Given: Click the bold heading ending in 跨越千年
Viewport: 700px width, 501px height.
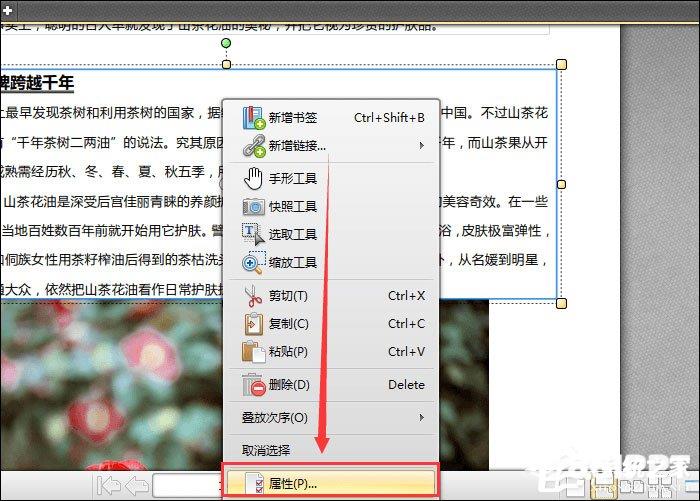Looking at the screenshot, I should (x=37, y=83).
